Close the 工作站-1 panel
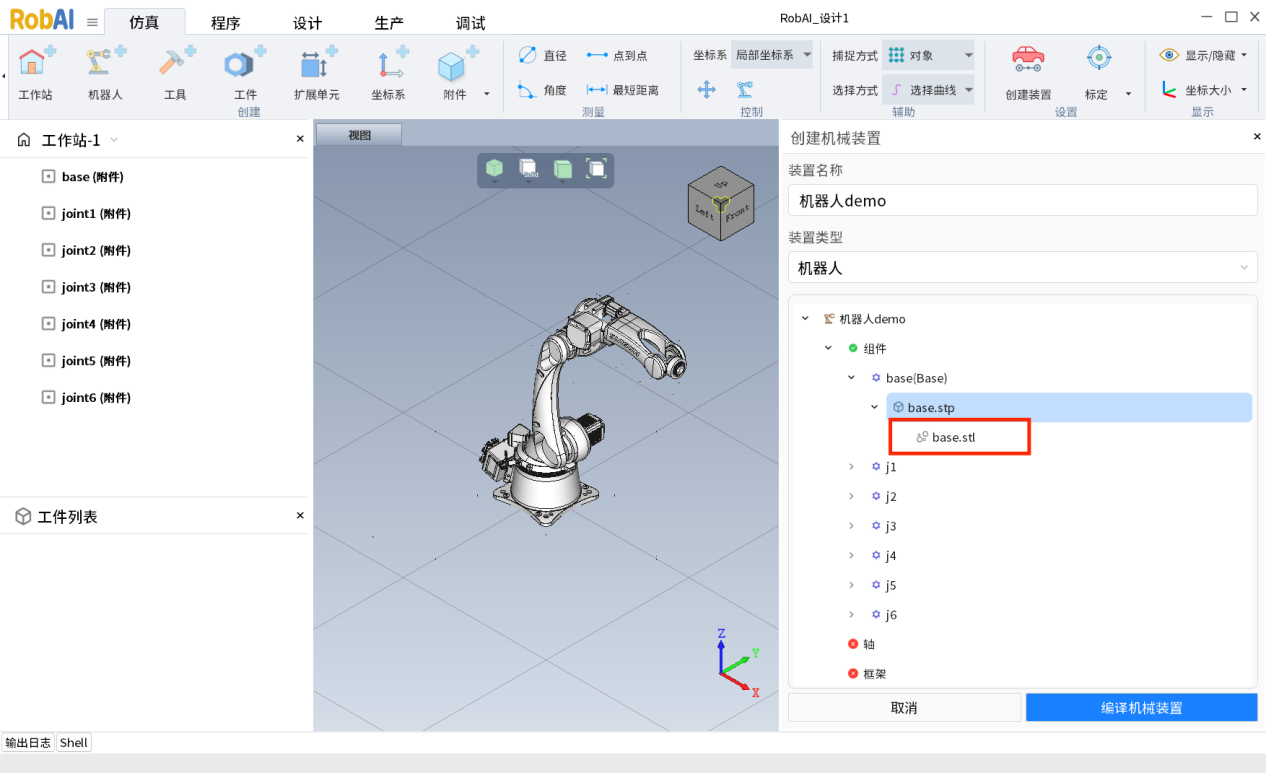Screen dimensions: 1266x773 tap(300, 139)
